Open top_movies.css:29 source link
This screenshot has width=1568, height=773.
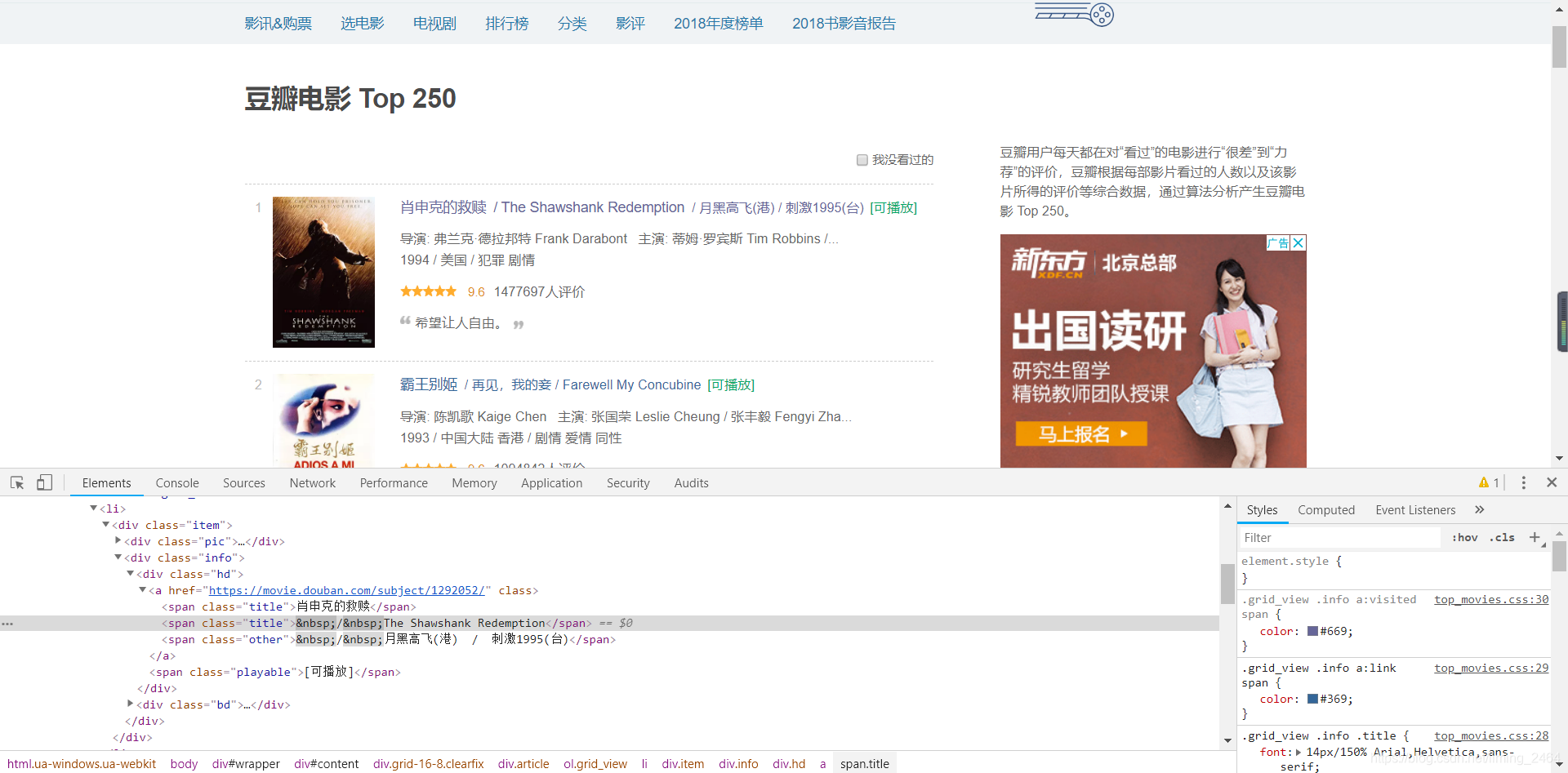point(1491,668)
